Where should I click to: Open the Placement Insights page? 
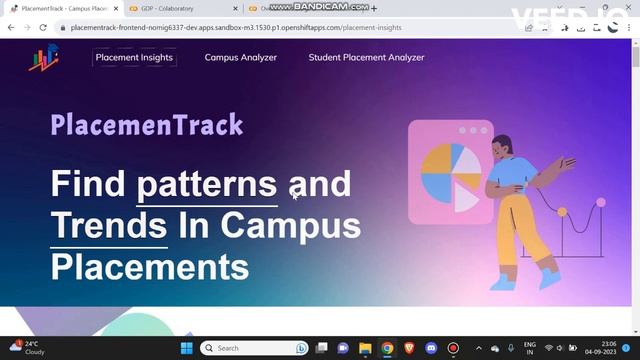pos(134,58)
